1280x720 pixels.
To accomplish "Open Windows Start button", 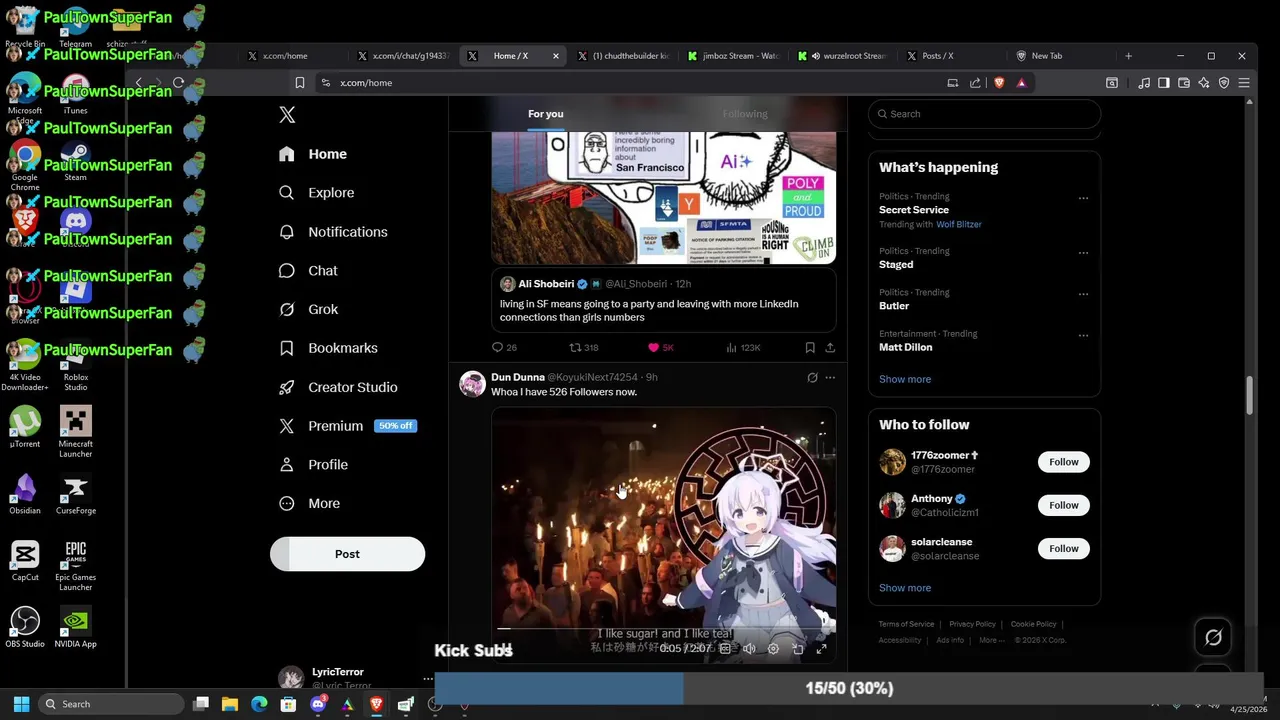I will click(21, 704).
